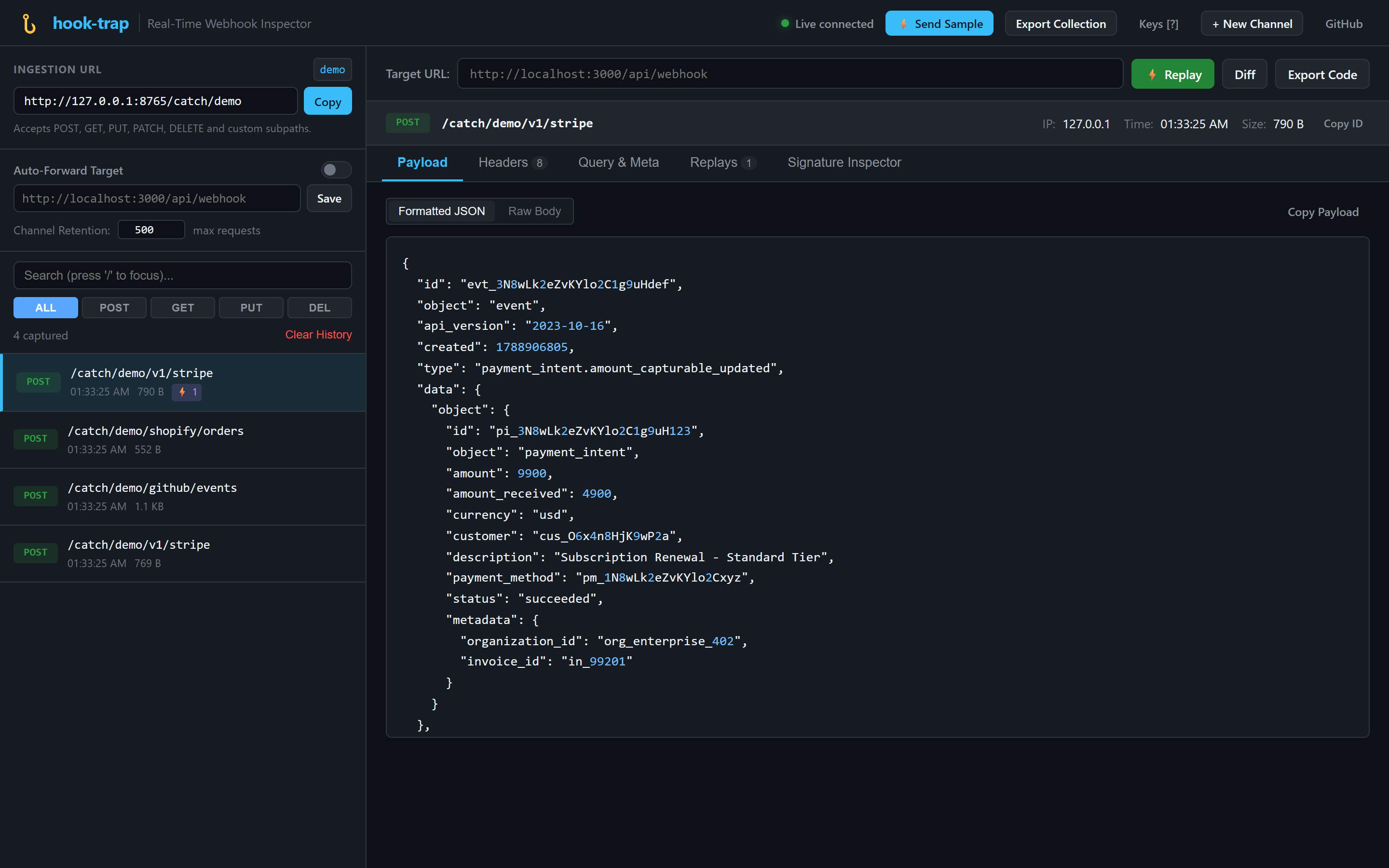The image size is (1389, 868).
Task: Click the demo channel badge
Action: click(x=332, y=69)
